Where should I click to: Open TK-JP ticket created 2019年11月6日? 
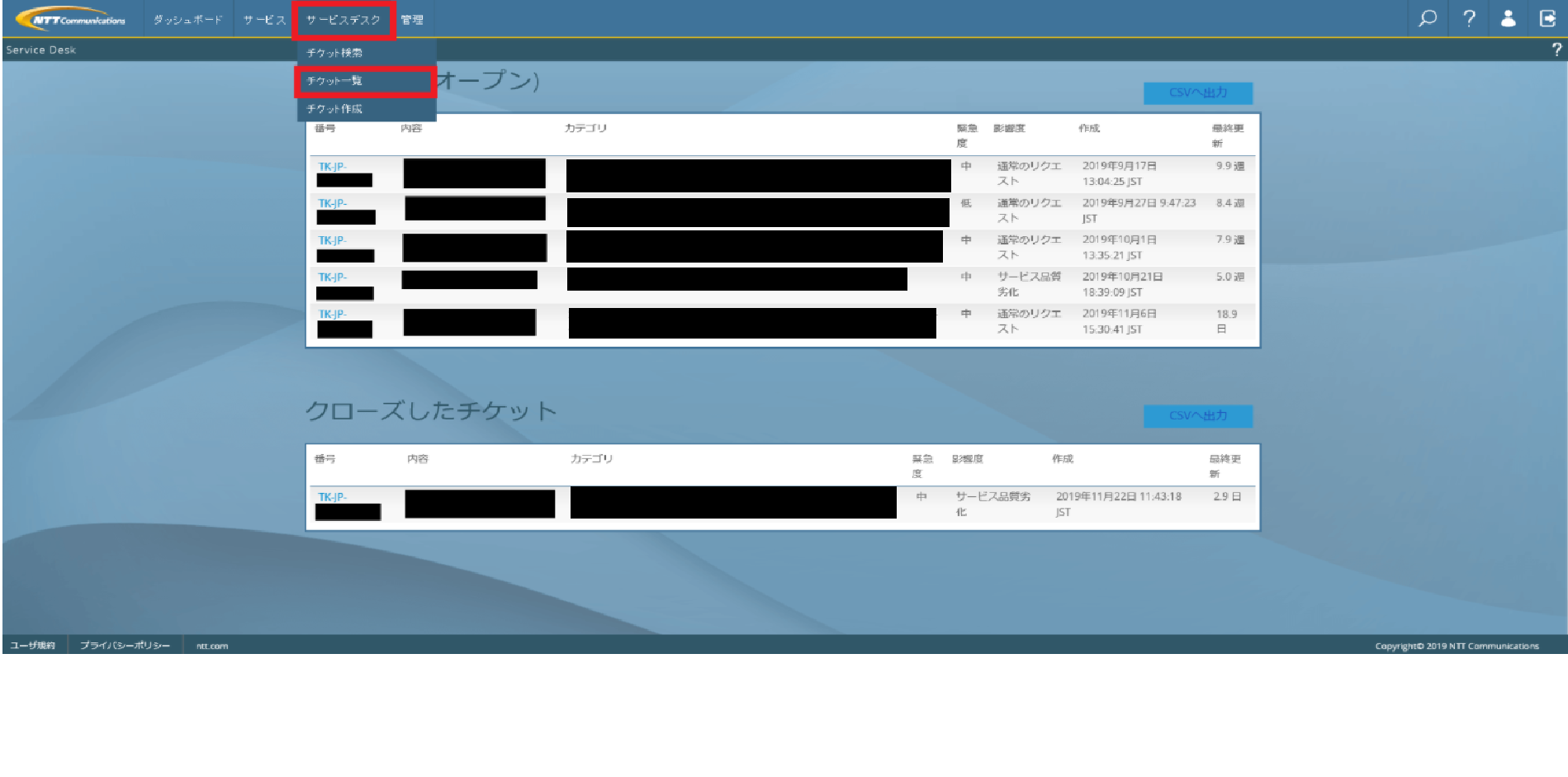click(333, 314)
